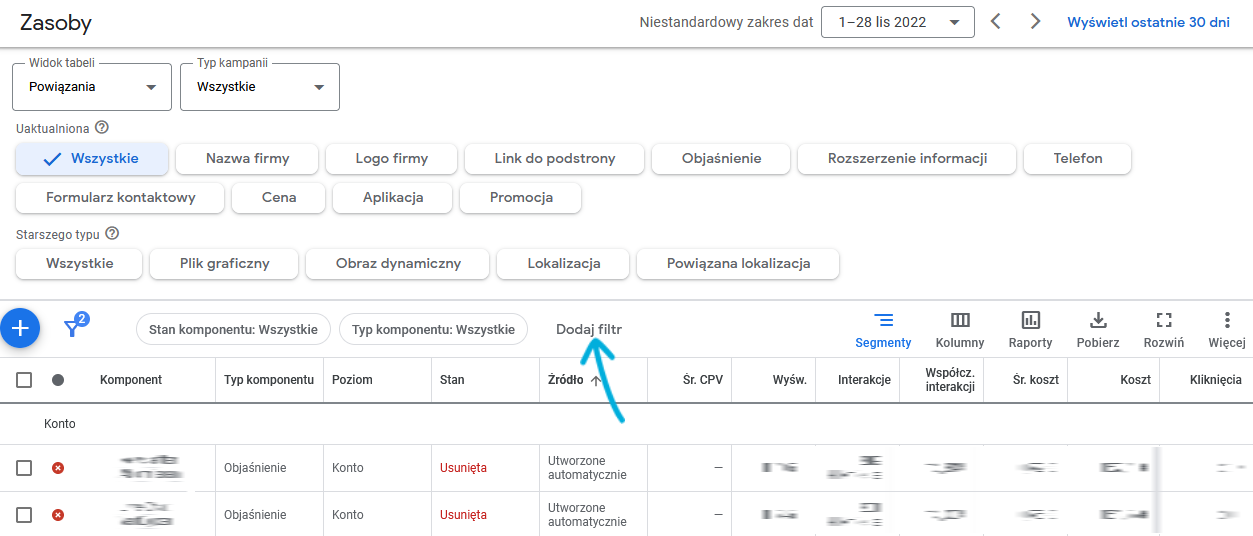Select the Formularz kontaktowy chip

120,197
